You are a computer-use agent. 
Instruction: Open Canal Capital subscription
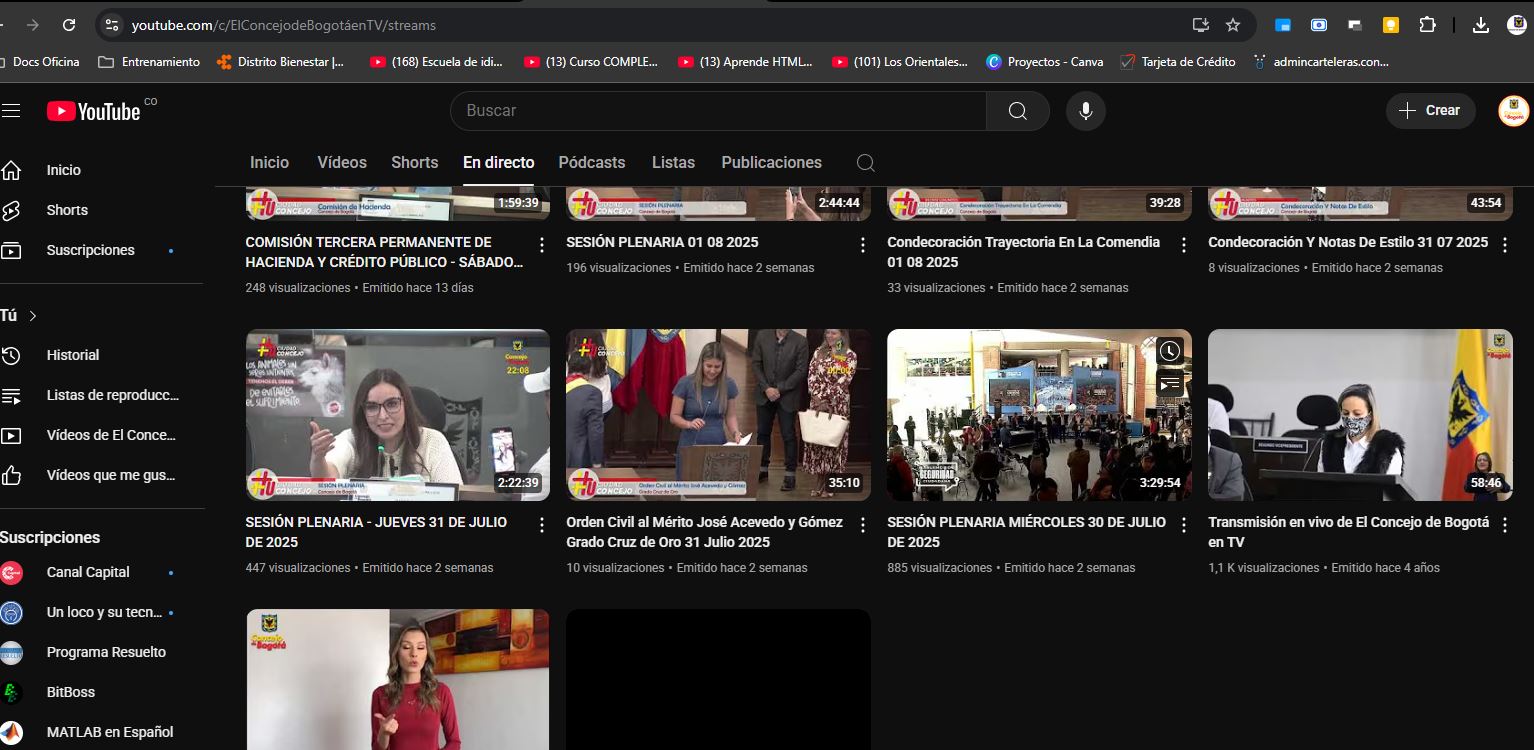point(88,572)
